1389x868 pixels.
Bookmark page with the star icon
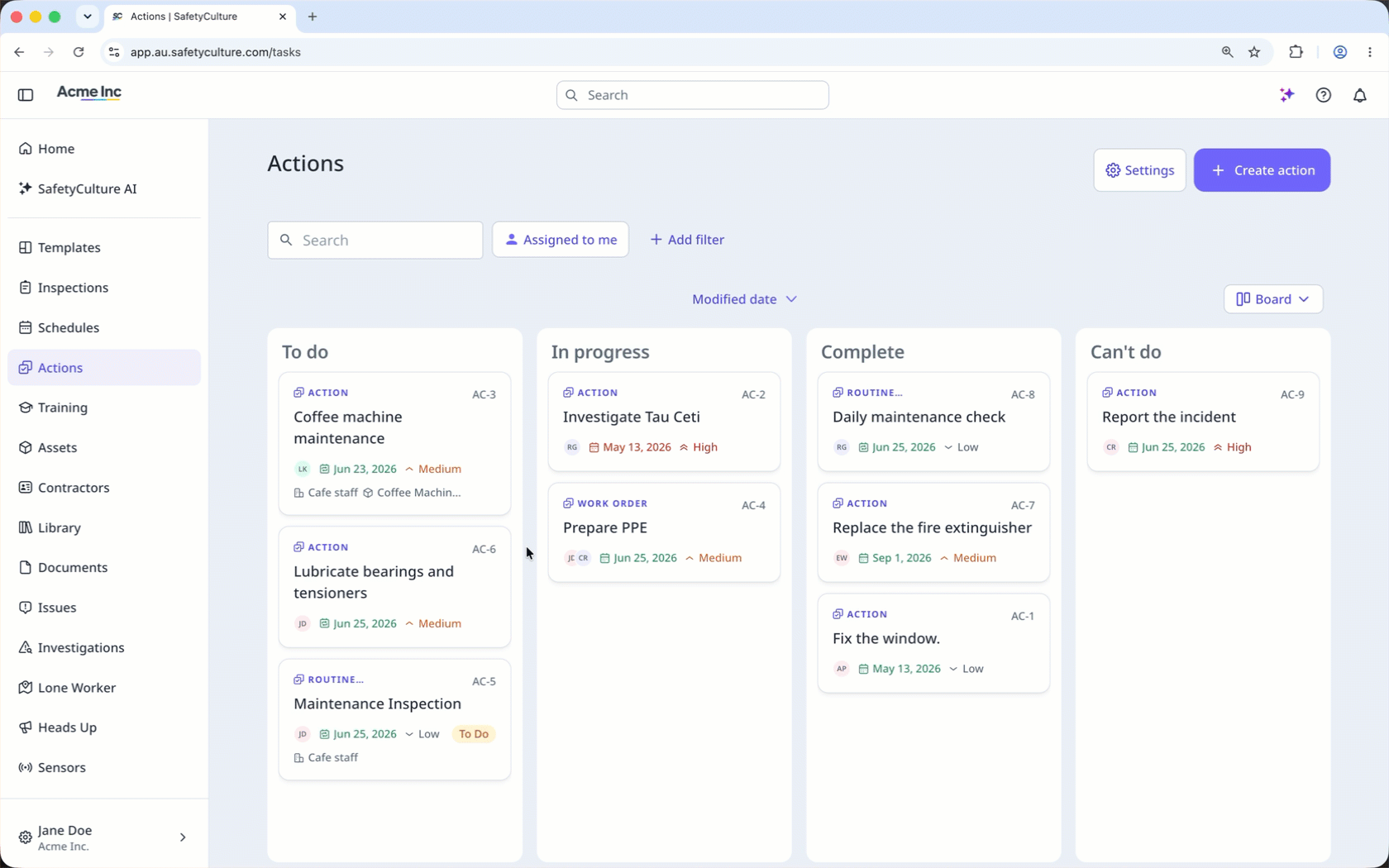[x=1254, y=52]
